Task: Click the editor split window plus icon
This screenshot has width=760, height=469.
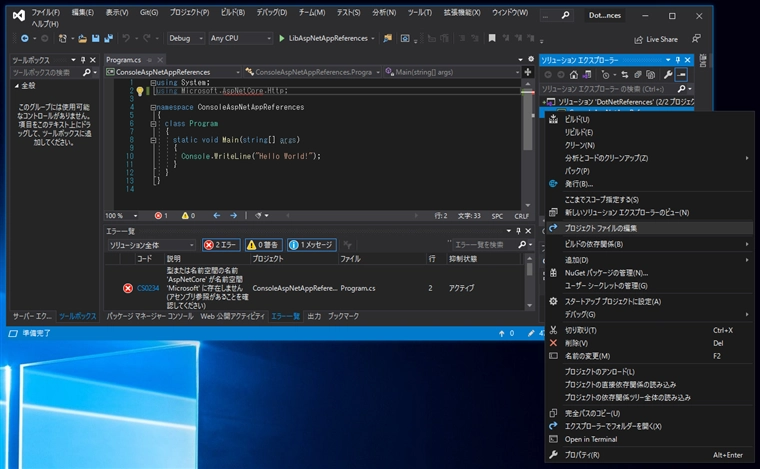Action: pyautogui.click(x=528, y=72)
